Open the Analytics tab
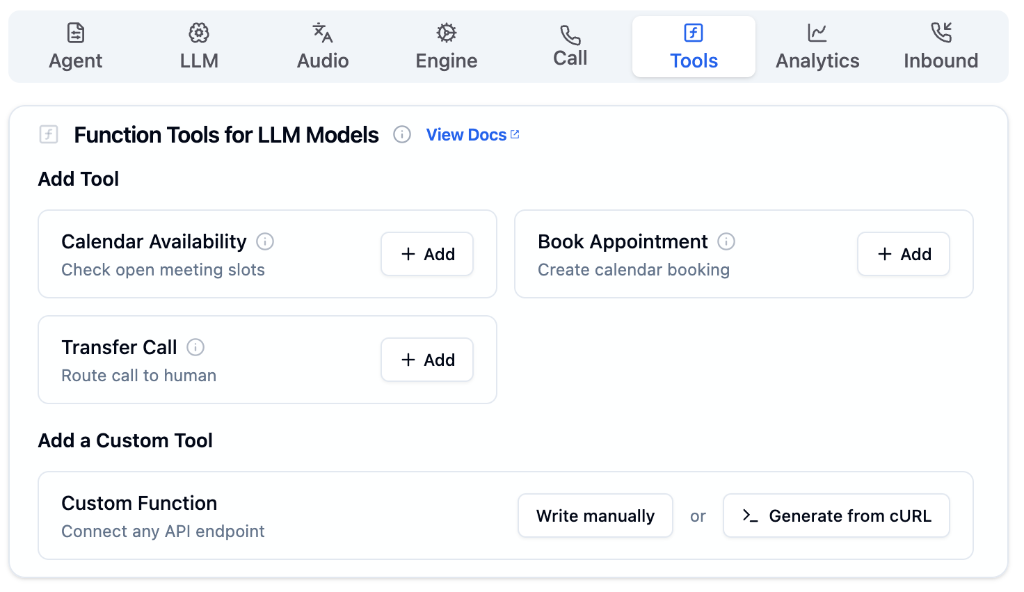Screen dimensions: 1024x592 tap(817, 46)
